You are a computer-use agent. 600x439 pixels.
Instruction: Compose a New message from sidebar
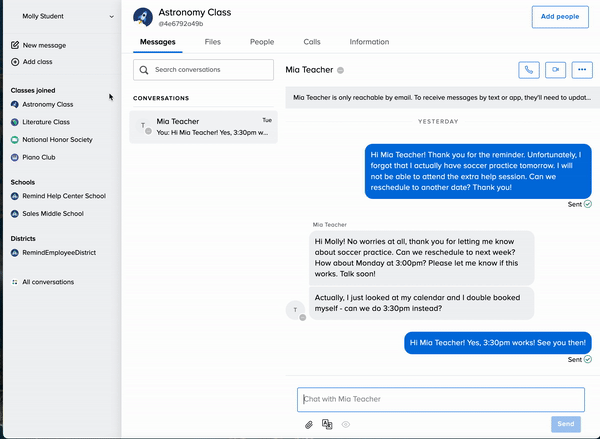point(44,45)
